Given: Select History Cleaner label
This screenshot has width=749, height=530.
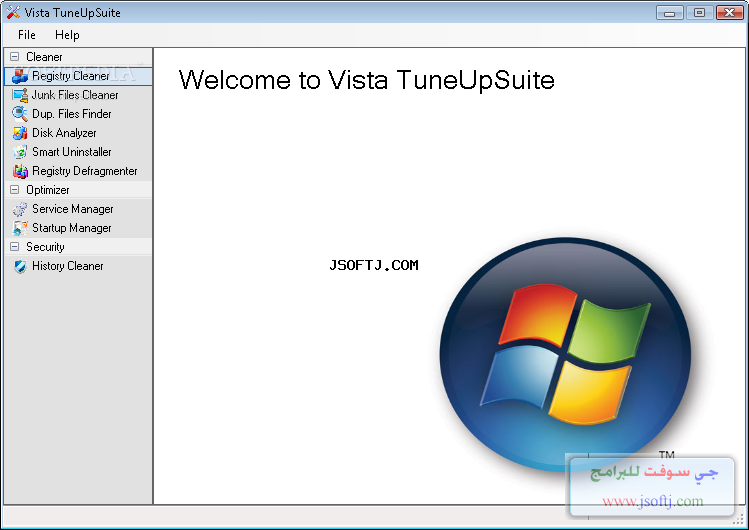Looking at the screenshot, I should pyautogui.click(x=67, y=266).
